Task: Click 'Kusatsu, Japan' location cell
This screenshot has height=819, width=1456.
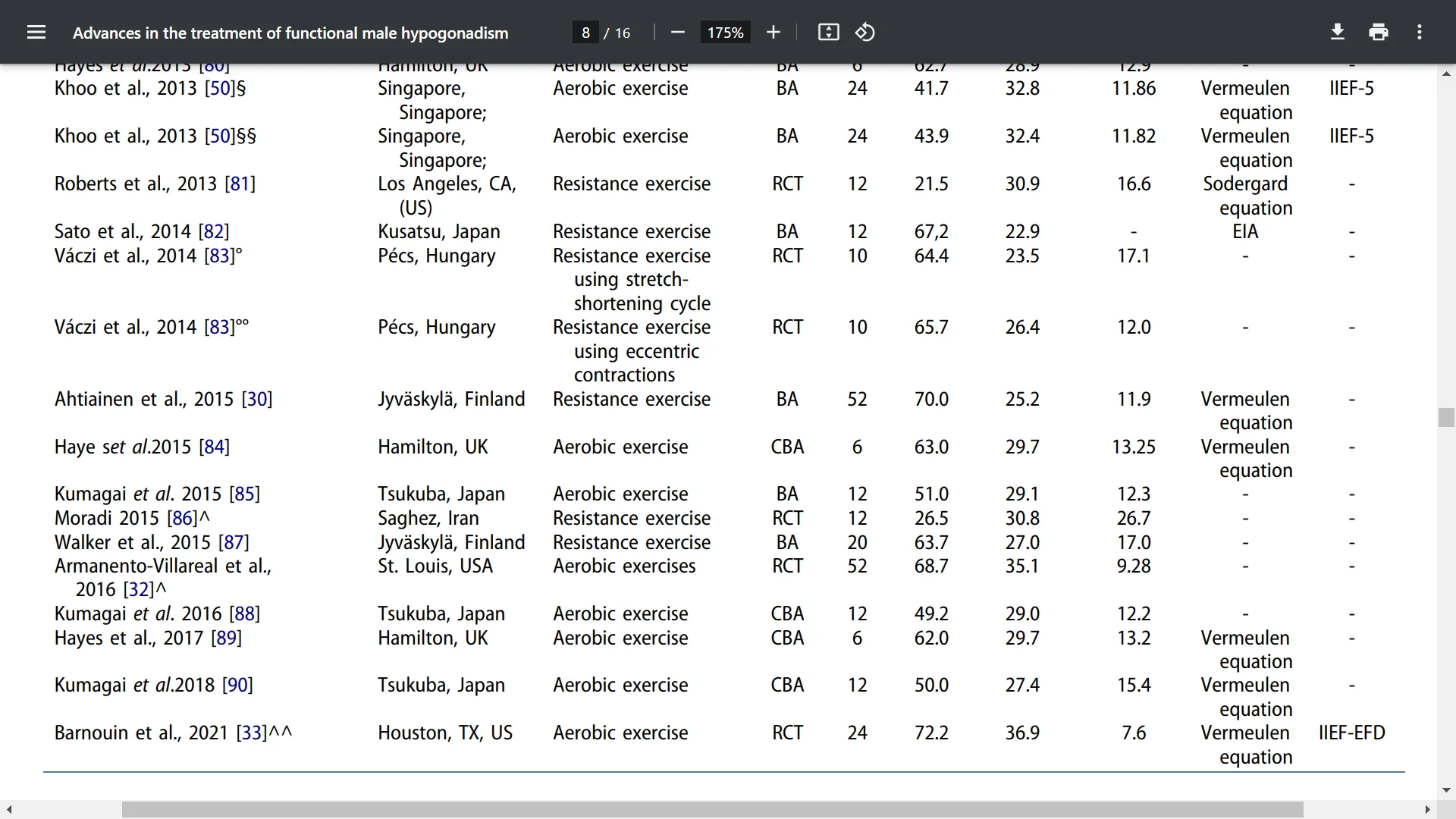Action: click(439, 232)
